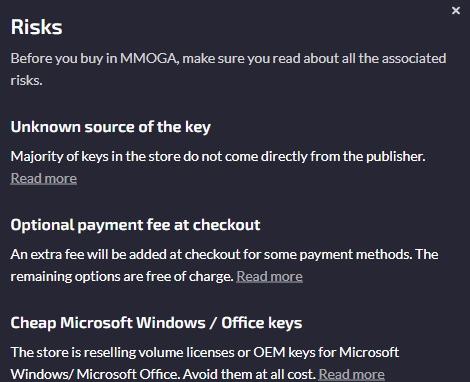Click the intro text's second line reading risks.

point(26,80)
